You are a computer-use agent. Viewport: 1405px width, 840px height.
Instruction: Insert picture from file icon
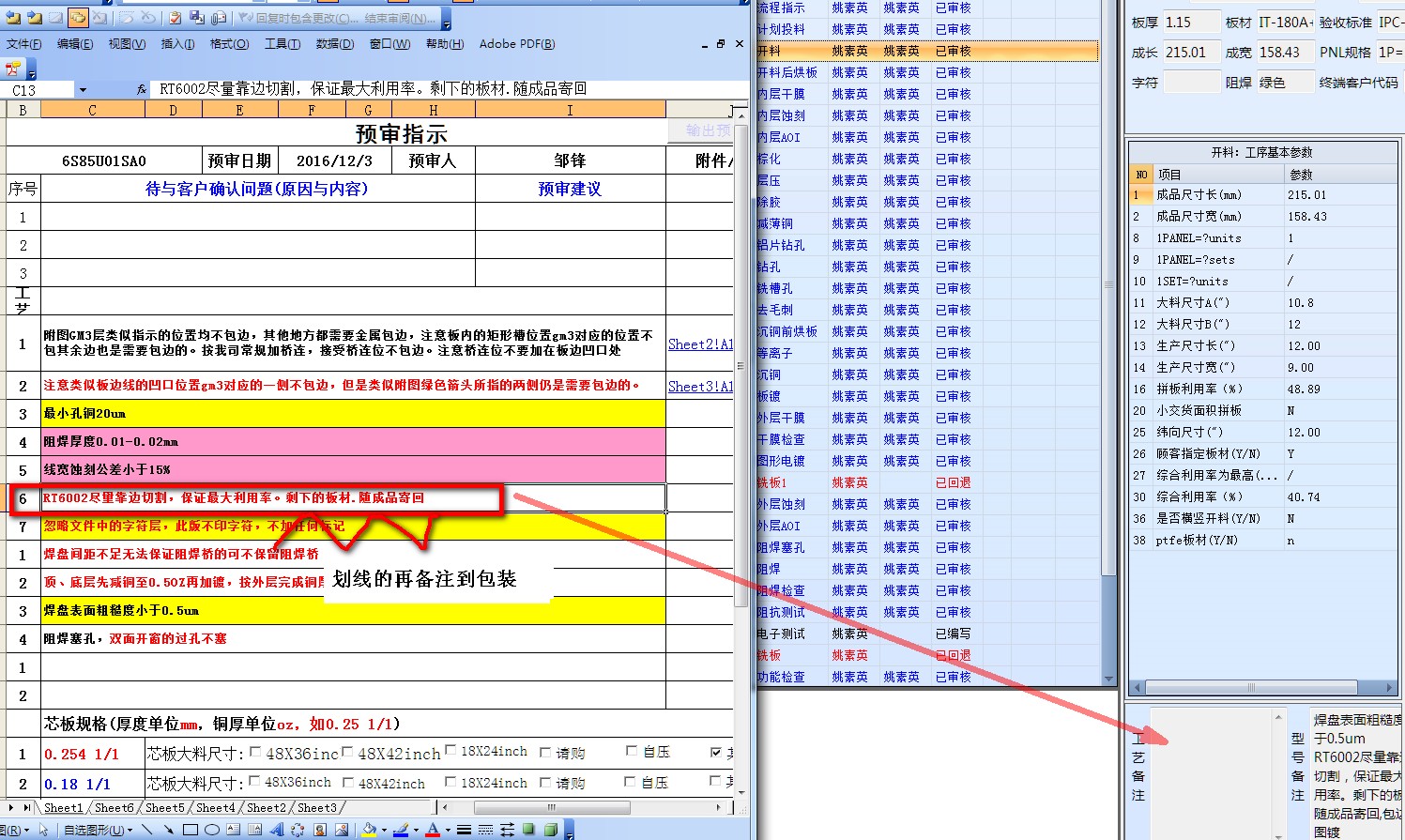342,829
